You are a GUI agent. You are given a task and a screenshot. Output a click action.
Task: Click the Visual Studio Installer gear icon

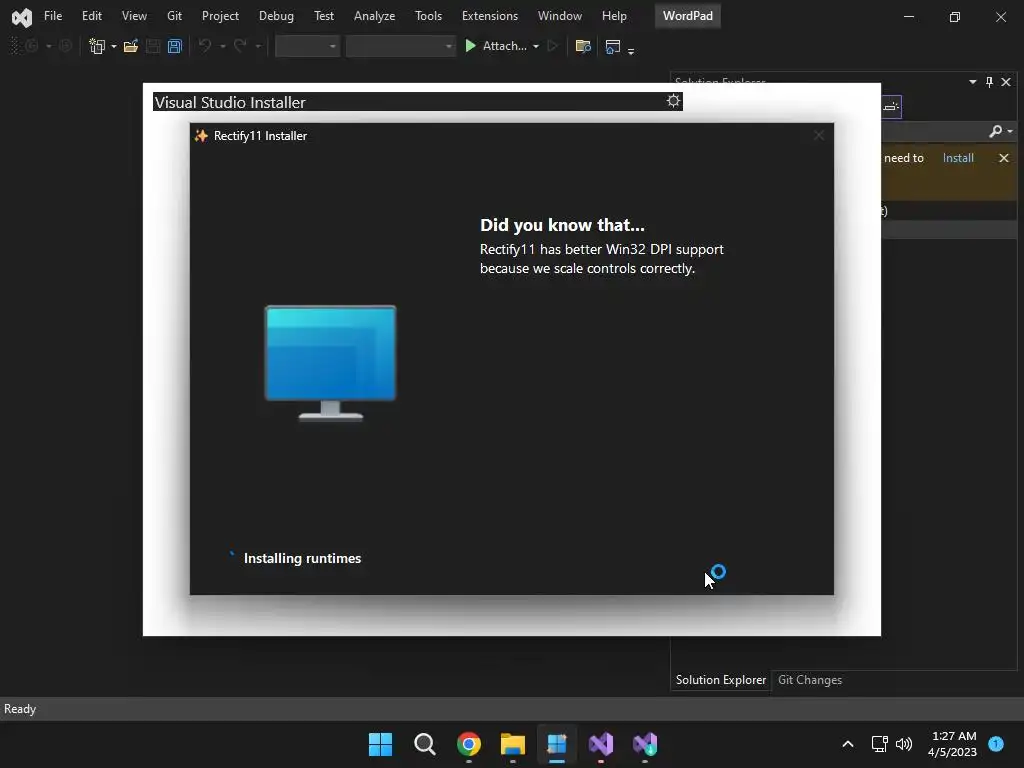(x=673, y=101)
